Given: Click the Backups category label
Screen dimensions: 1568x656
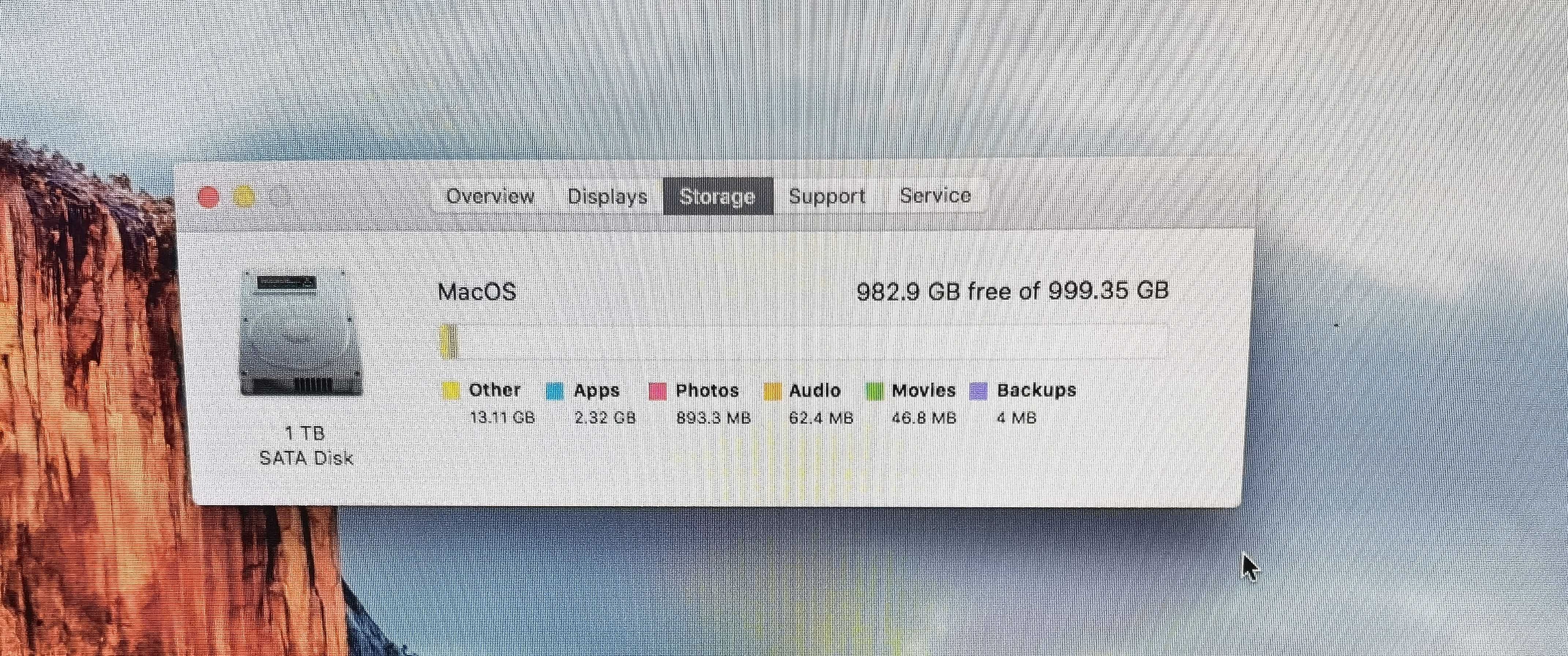Looking at the screenshot, I should tap(1037, 390).
